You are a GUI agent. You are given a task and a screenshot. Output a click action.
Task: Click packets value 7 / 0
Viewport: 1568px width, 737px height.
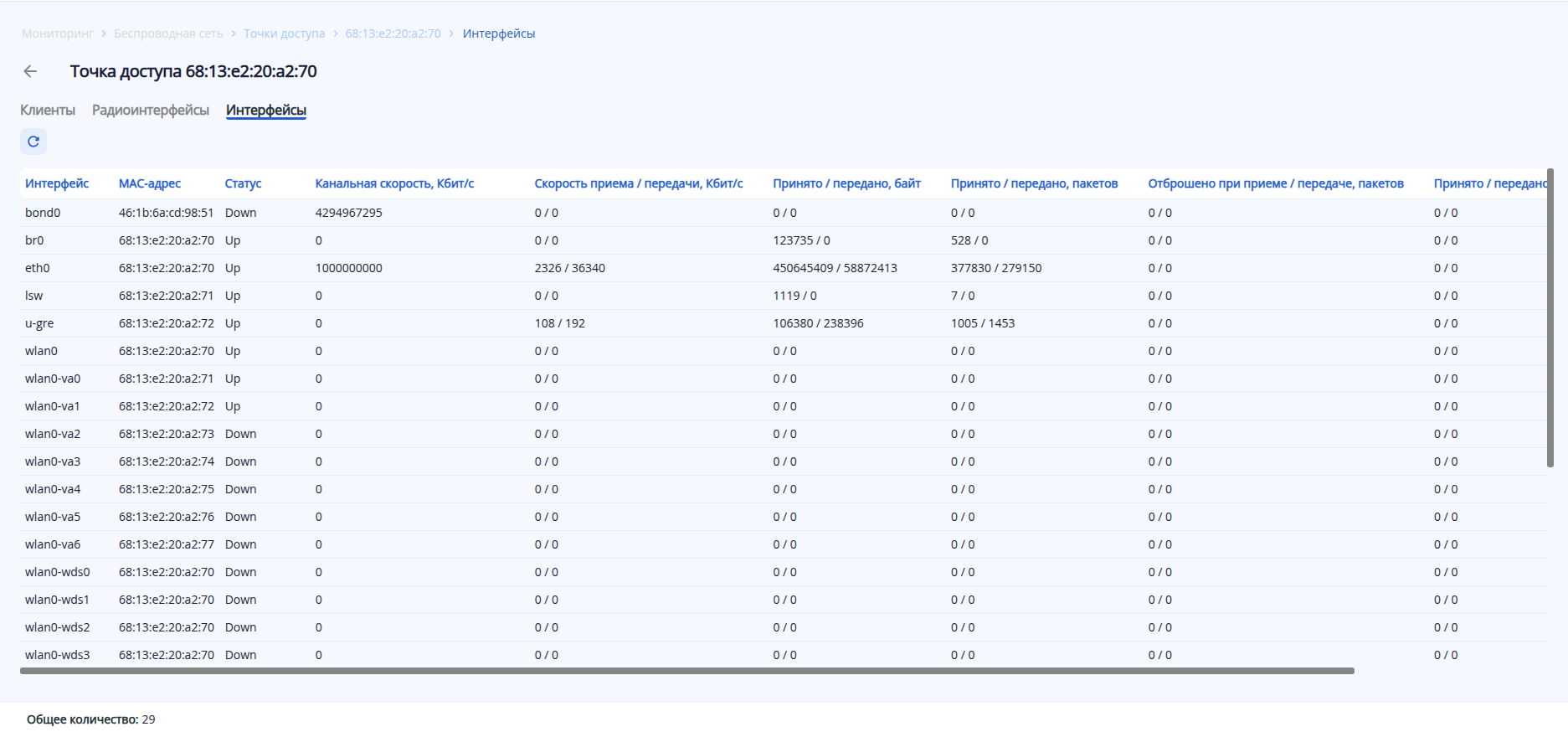point(963,296)
